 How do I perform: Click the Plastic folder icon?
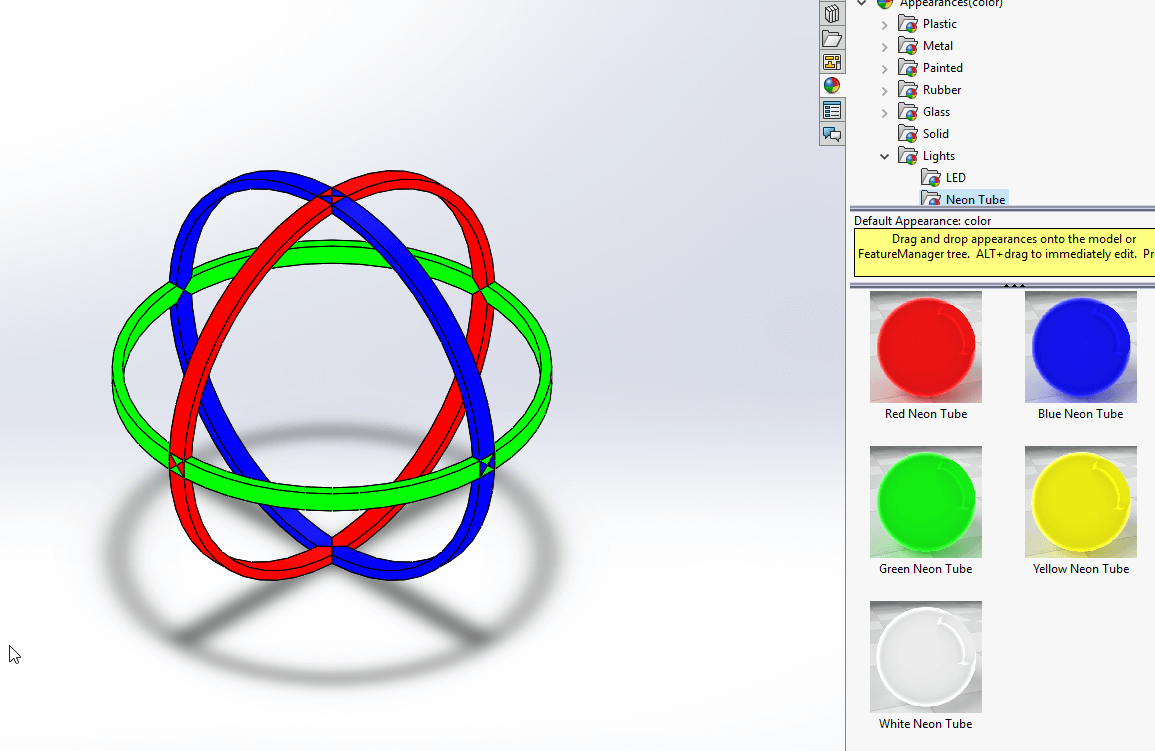[x=908, y=24]
